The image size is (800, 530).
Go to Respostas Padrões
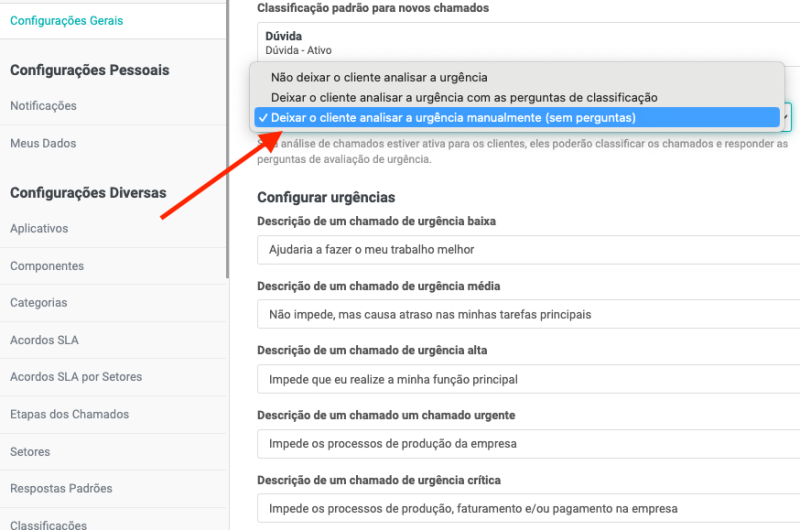61,489
